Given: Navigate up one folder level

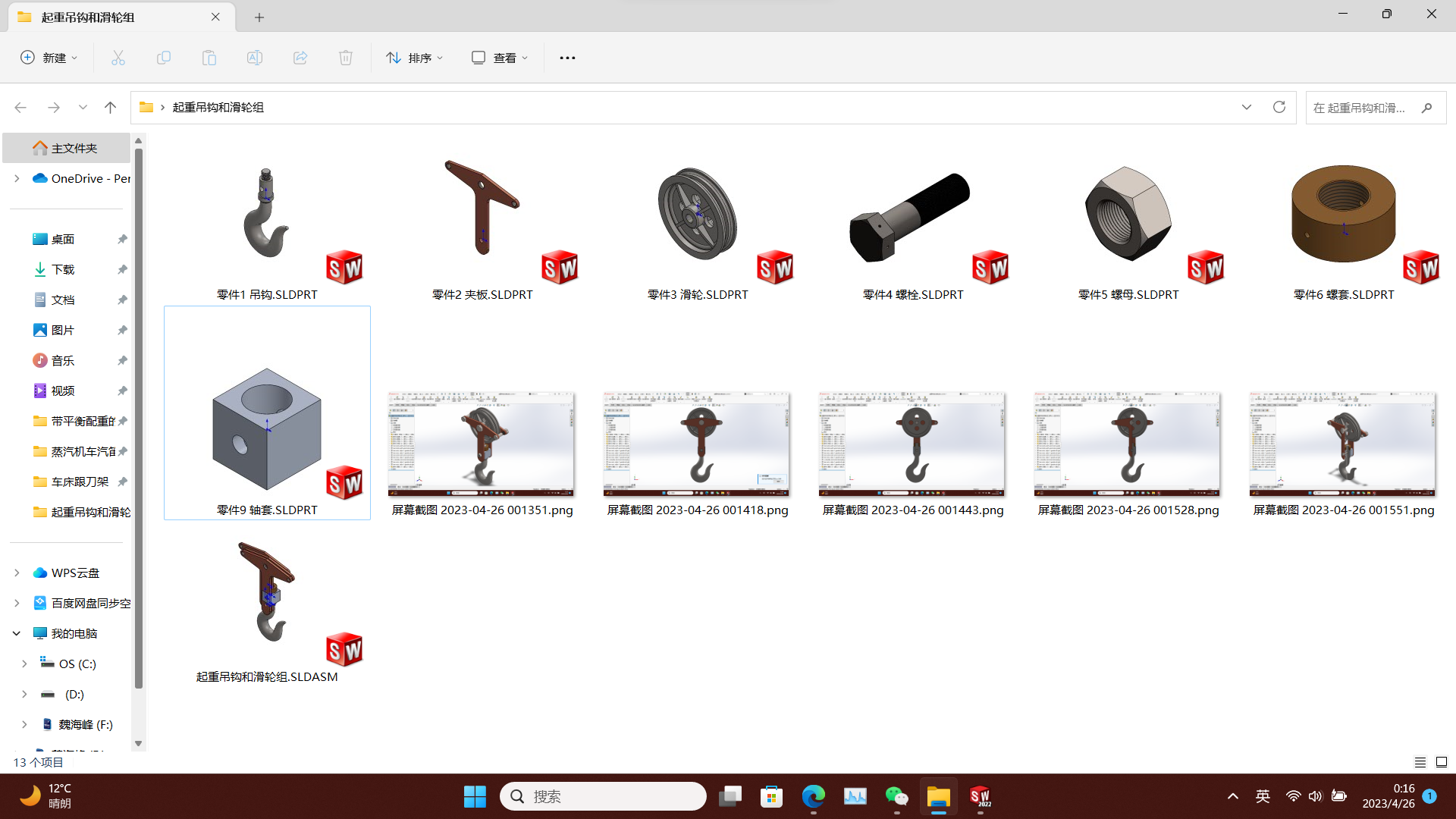Looking at the screenshot, I should [x=111, y=107].
